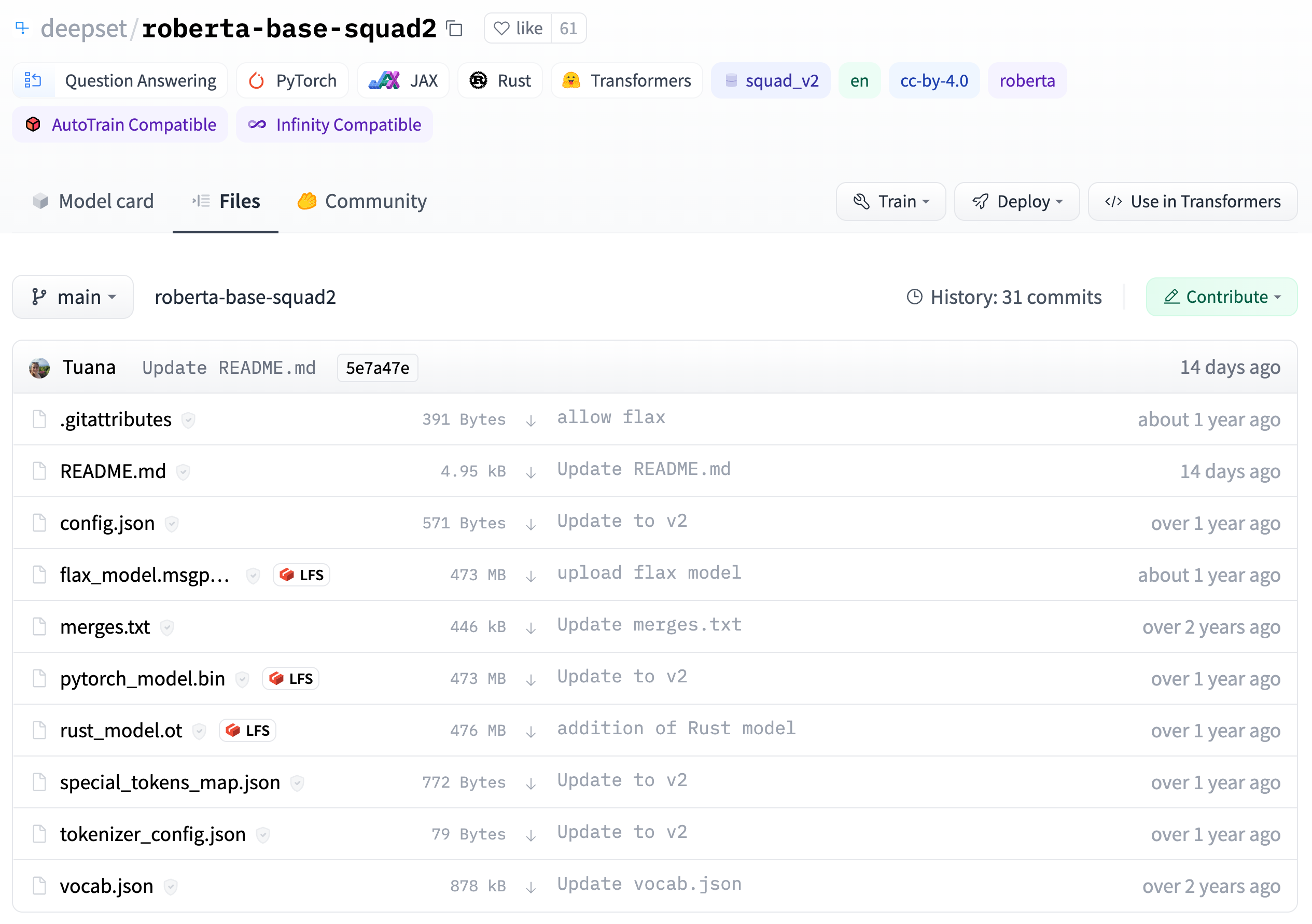Open History: 31 commits
The width and height of the screenshot is (1312, 924).
click(1004, 297)
